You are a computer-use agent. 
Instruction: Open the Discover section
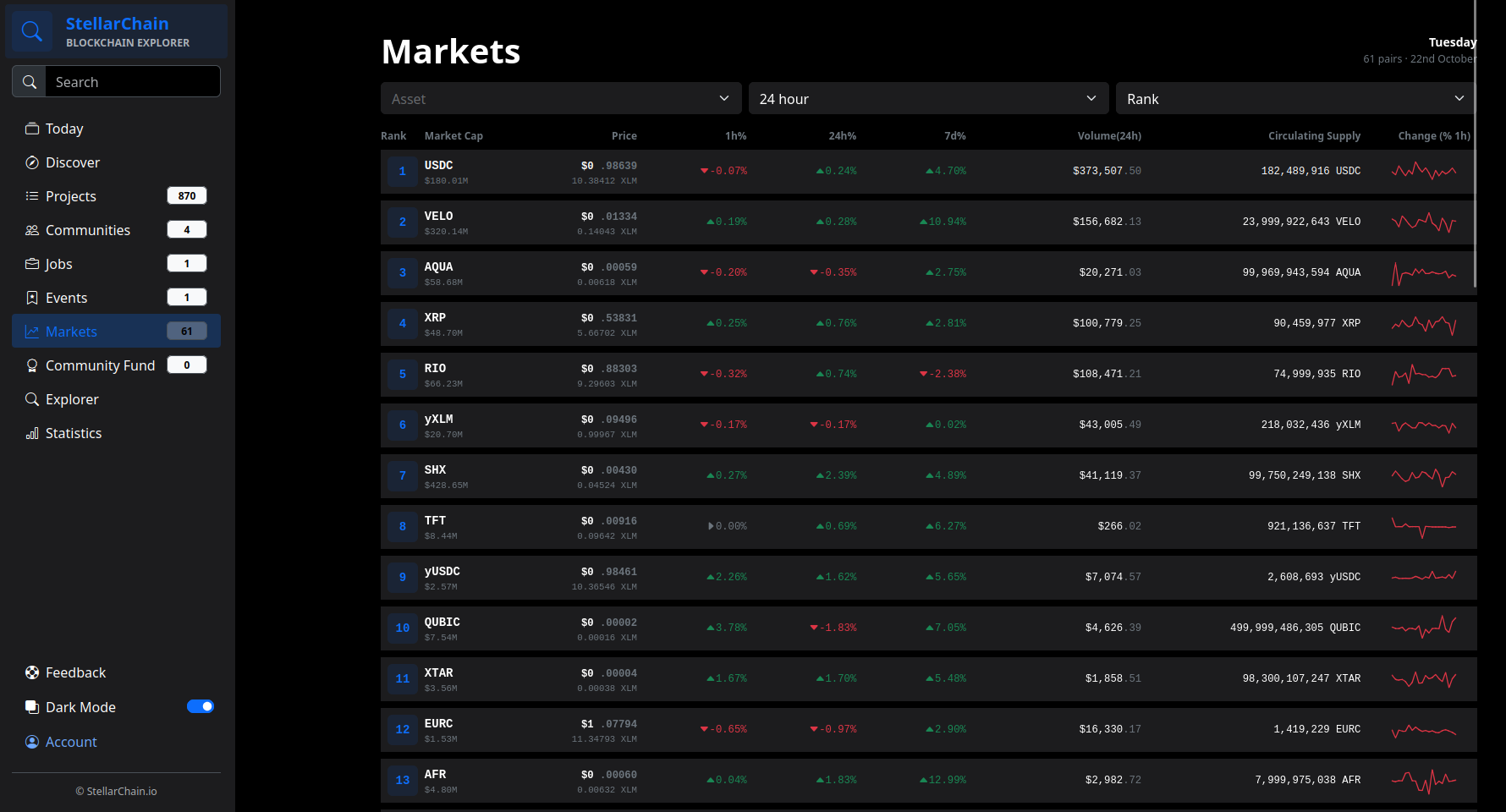(116, 162)
